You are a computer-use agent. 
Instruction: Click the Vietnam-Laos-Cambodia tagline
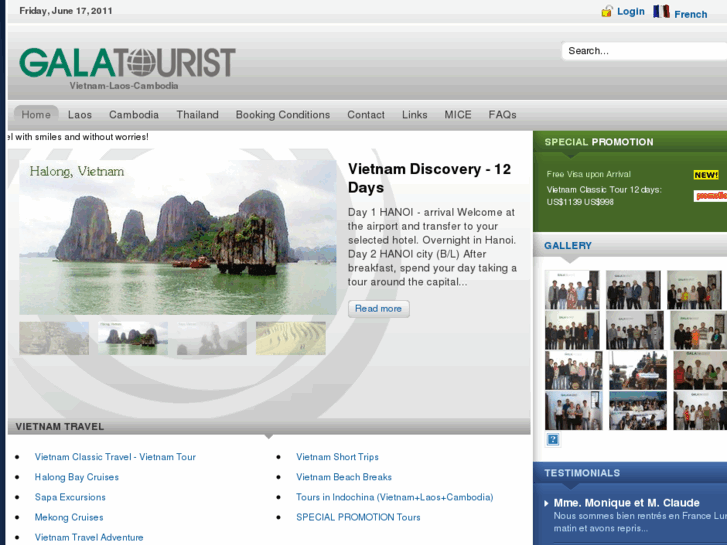click(124, 86)
